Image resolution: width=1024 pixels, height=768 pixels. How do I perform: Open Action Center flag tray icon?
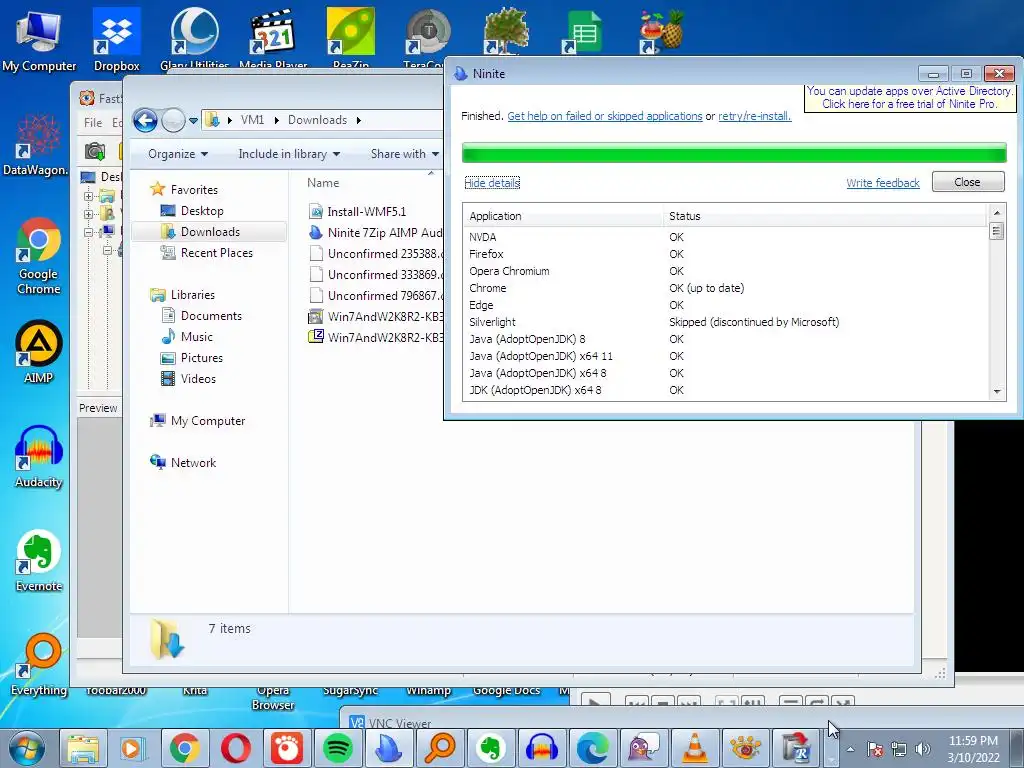(875, 749)
